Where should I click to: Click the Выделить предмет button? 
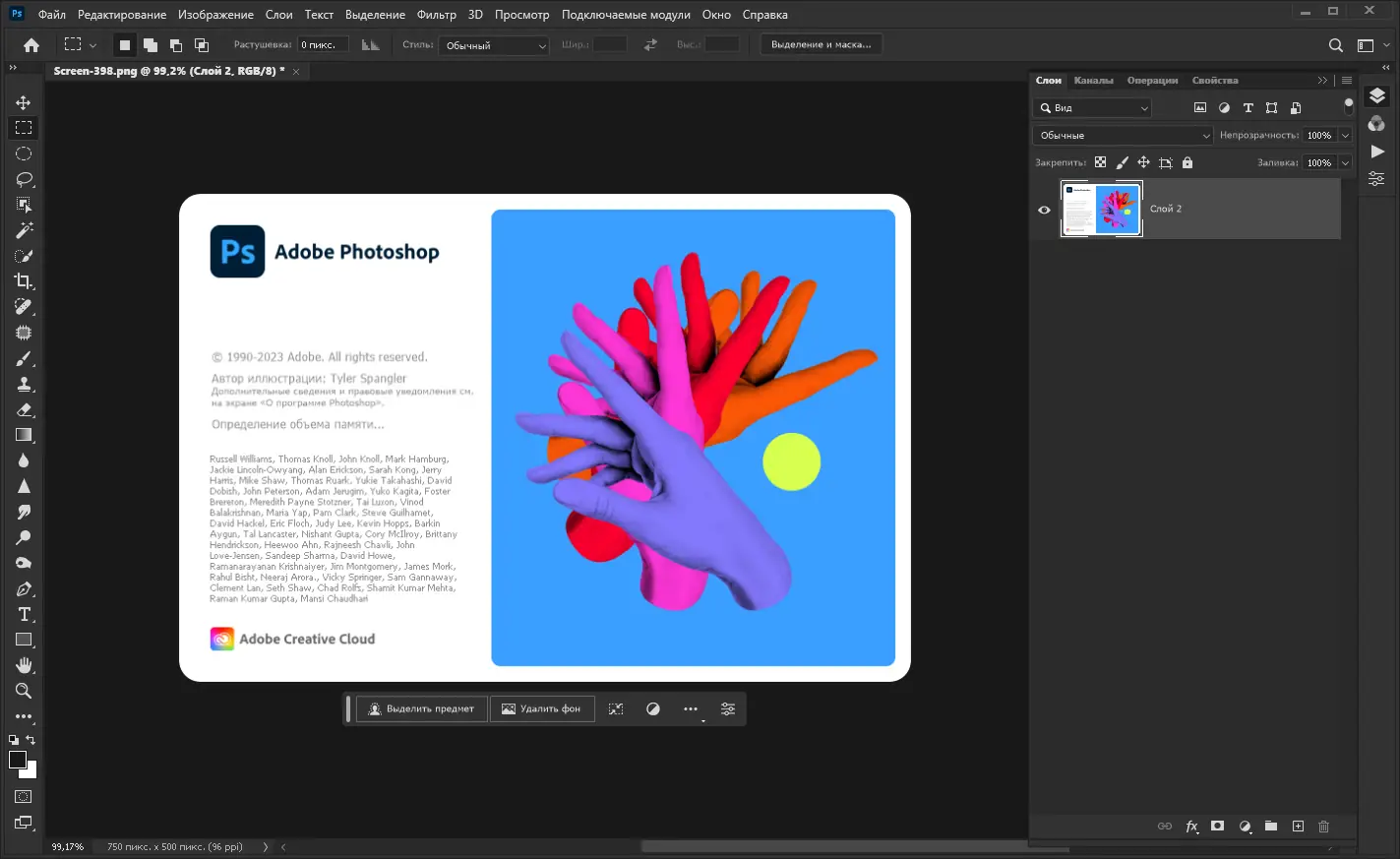coord(421,709)
